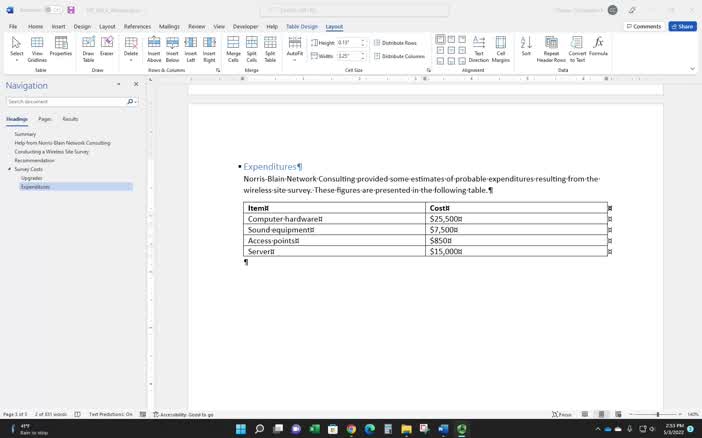Go to the Summary heading
The width and height of the screenshot is (702, 438).
point(25,134)
